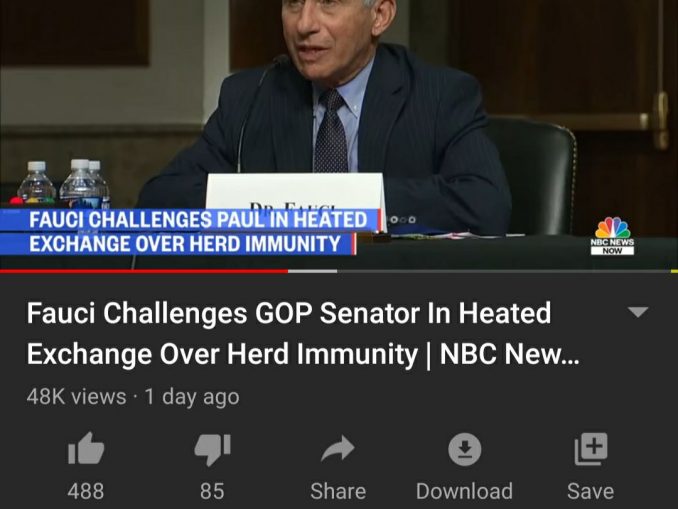Tap the buffered light-grey segment of progress bar
Image resolution: width=678 pixels, height=509 pixels.
[313, 271]
